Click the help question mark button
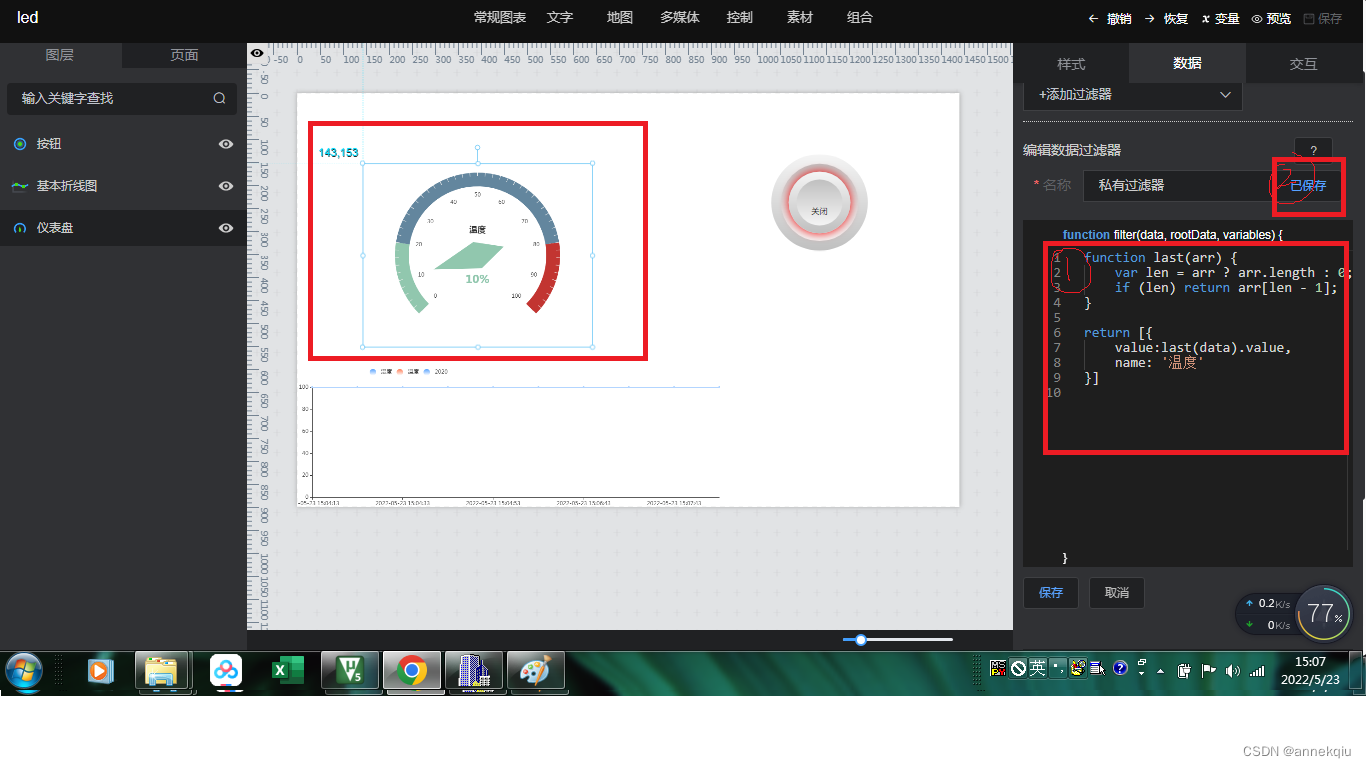1366x768 pixels. [x=1313, y=150]
